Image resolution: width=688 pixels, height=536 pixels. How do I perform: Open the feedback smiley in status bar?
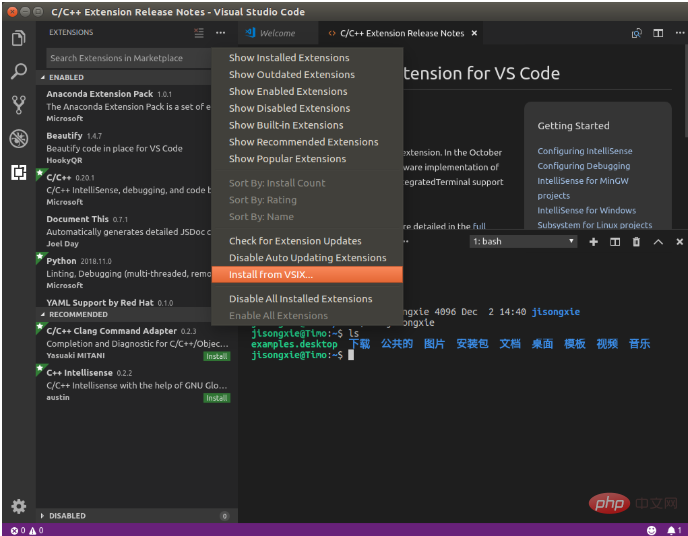coord(652,530)
